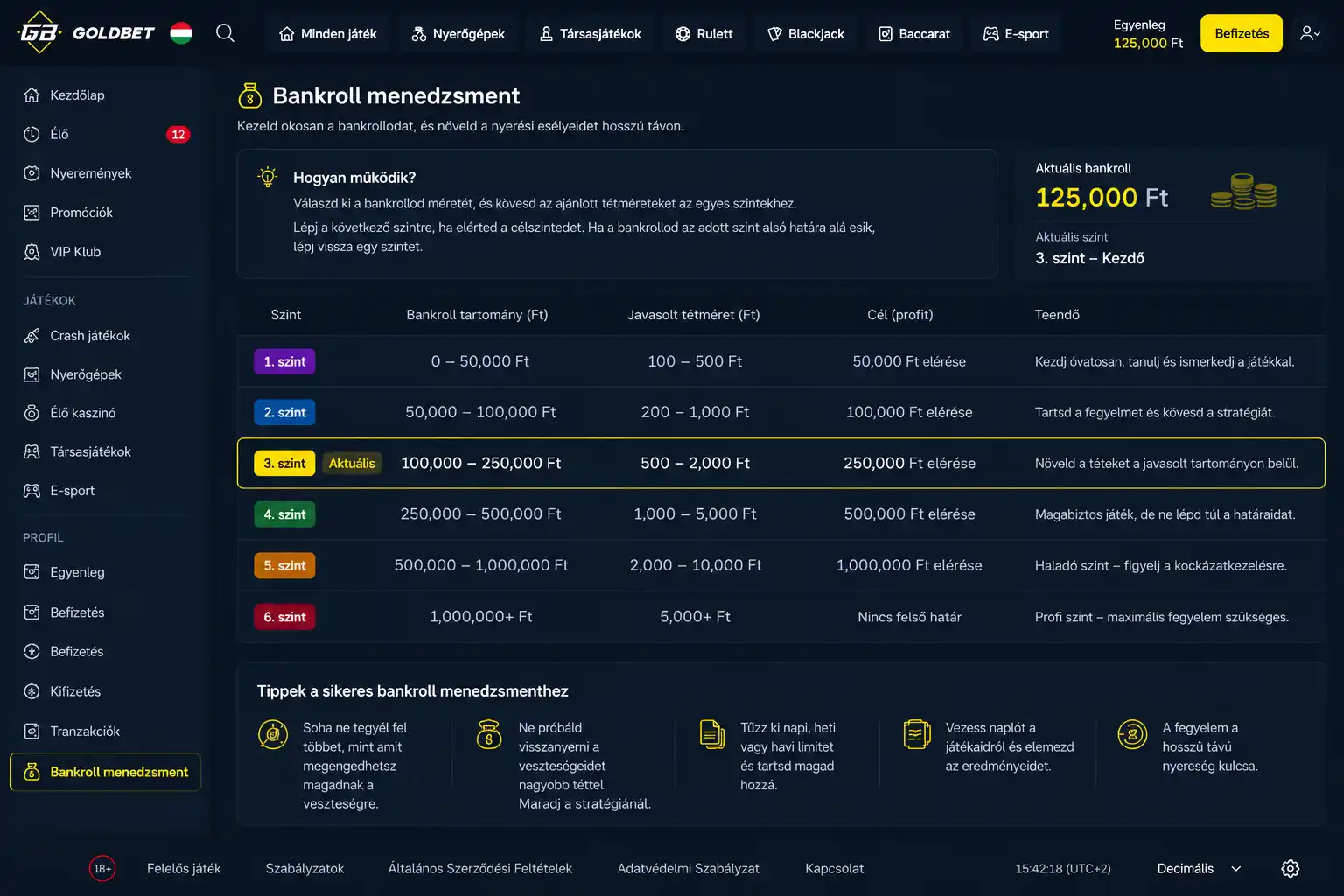Click the Egyenleg 125,000 Ft header balance
The image size is (1344, 896).
point(1148,34)
